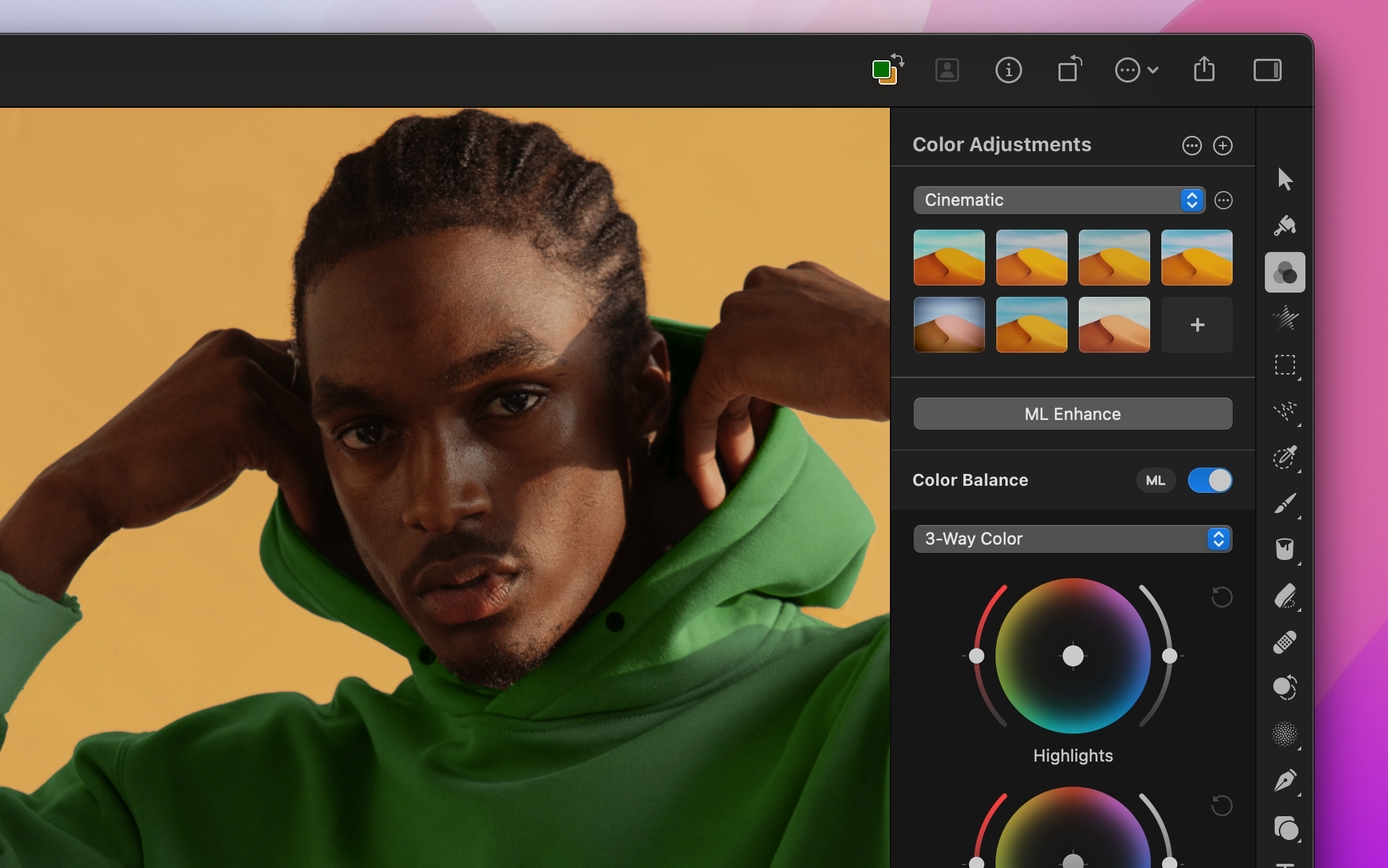
Task: Toggle the Color Balance switch off
Action: coord(1210,480)
